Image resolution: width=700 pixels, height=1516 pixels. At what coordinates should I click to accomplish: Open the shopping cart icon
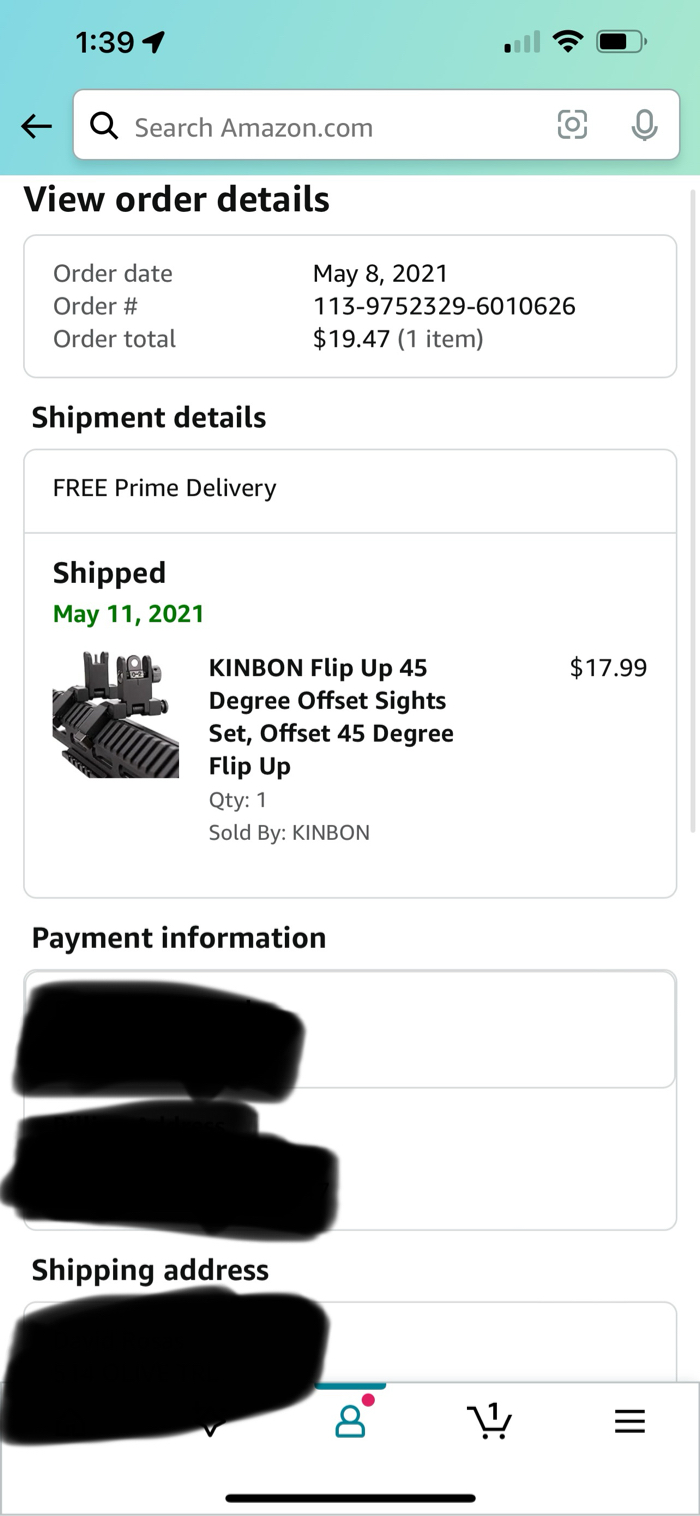click(x=490, y=1421)
